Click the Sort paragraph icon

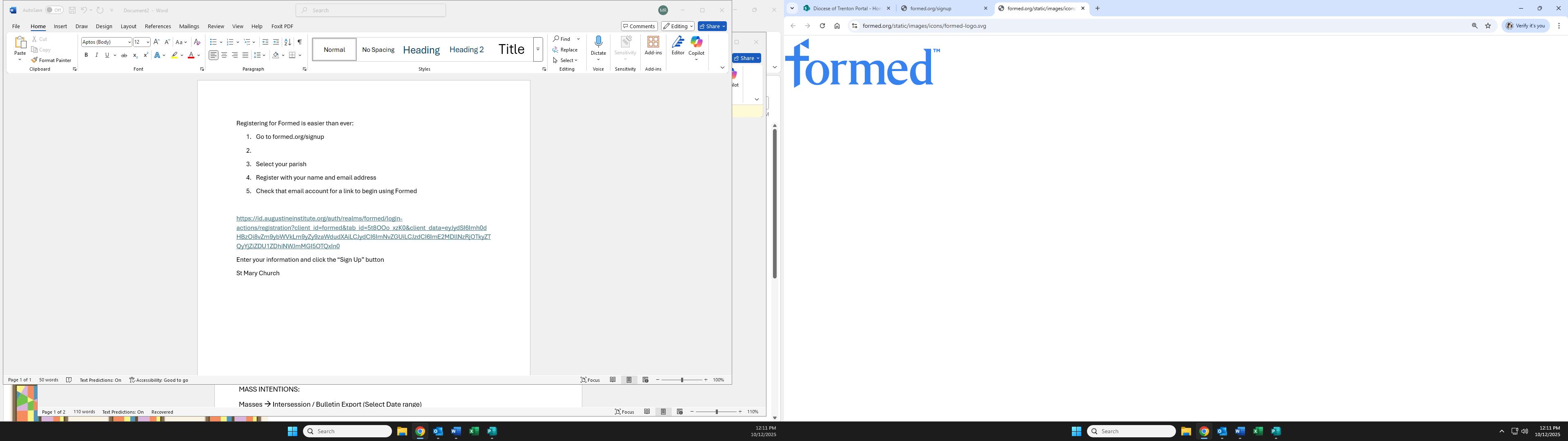click(x=288, y=42)
